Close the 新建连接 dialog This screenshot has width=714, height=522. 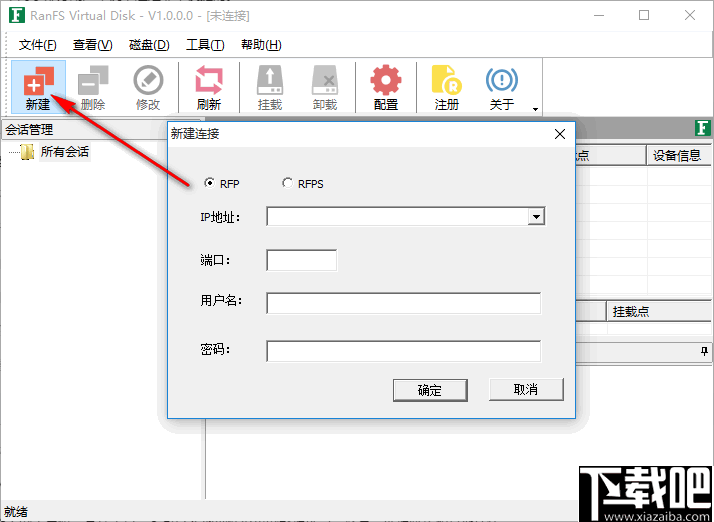pyautogui.click(x=560, y=134)
